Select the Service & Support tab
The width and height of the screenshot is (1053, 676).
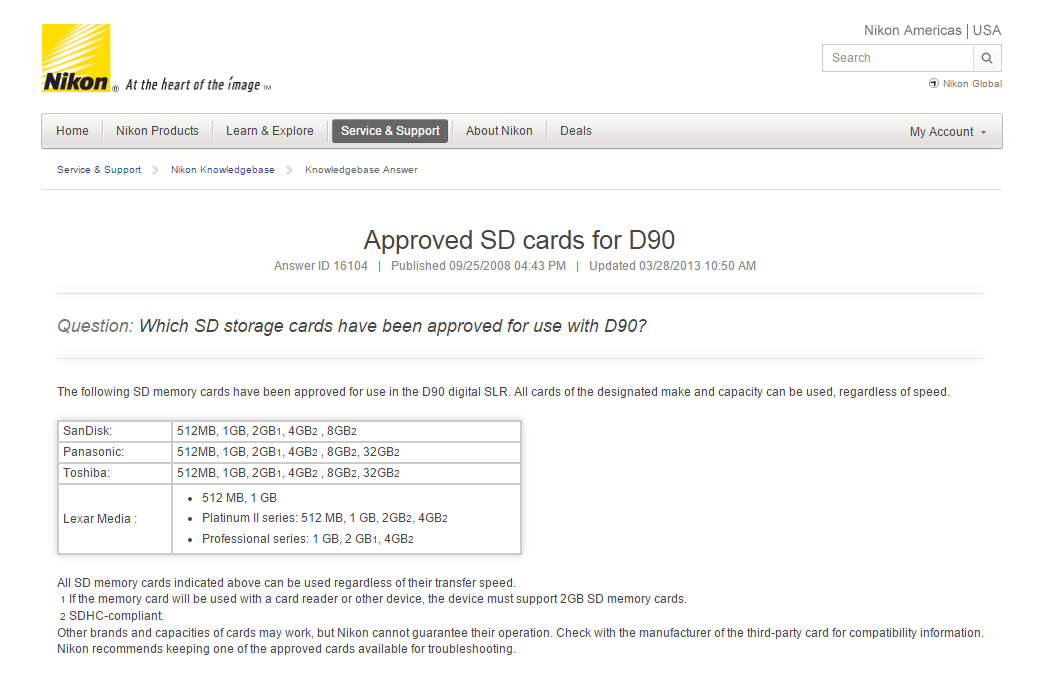pyautogui.click(x=390, y=131)
